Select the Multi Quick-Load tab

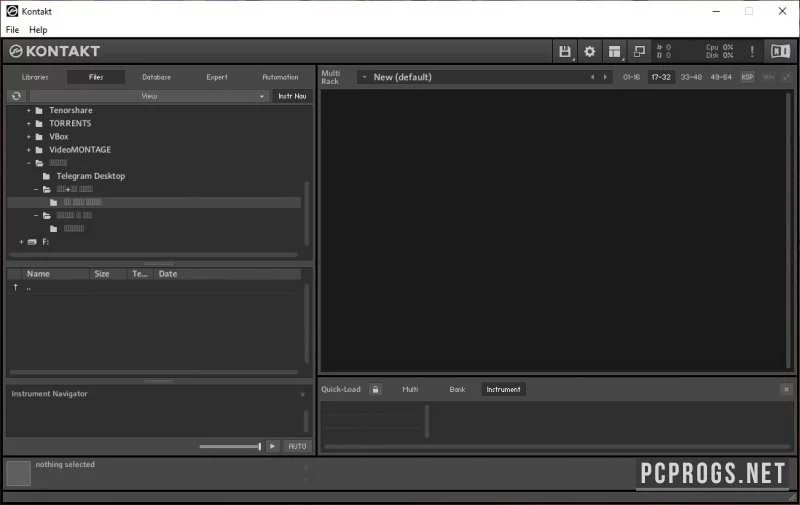click(410, 389)
